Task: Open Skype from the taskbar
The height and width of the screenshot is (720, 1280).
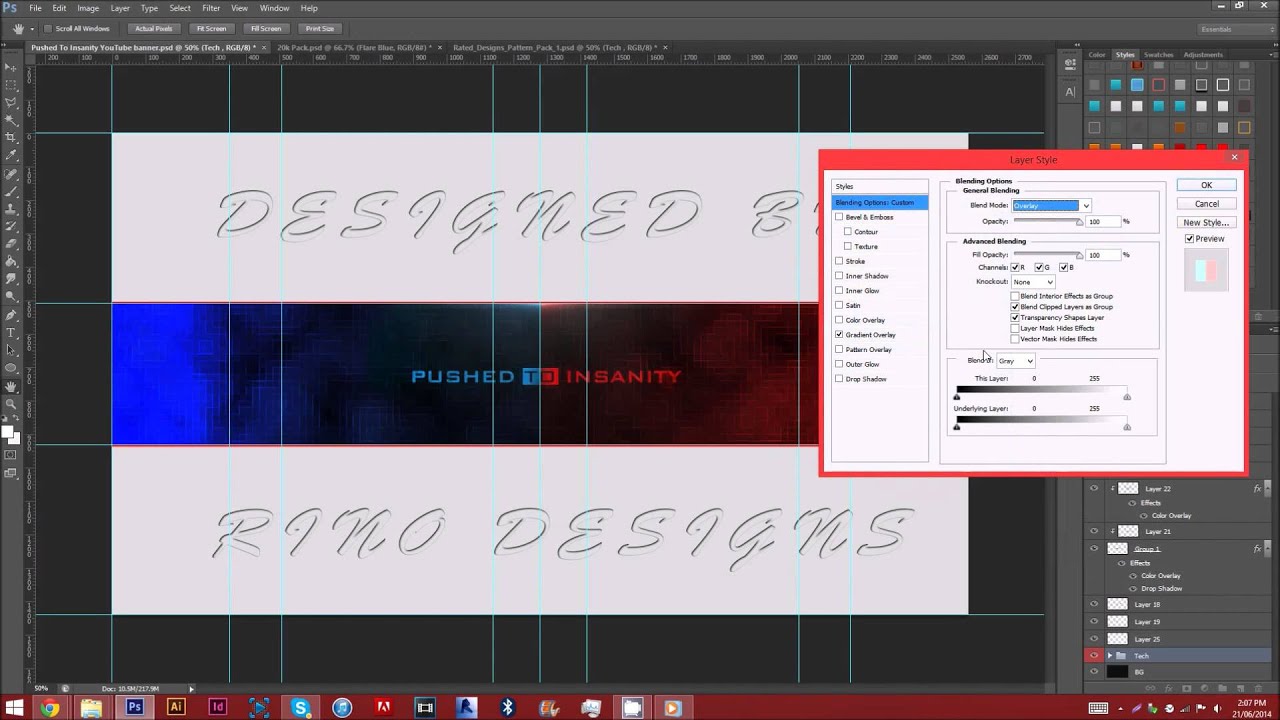Action: (x=300, y=708)
